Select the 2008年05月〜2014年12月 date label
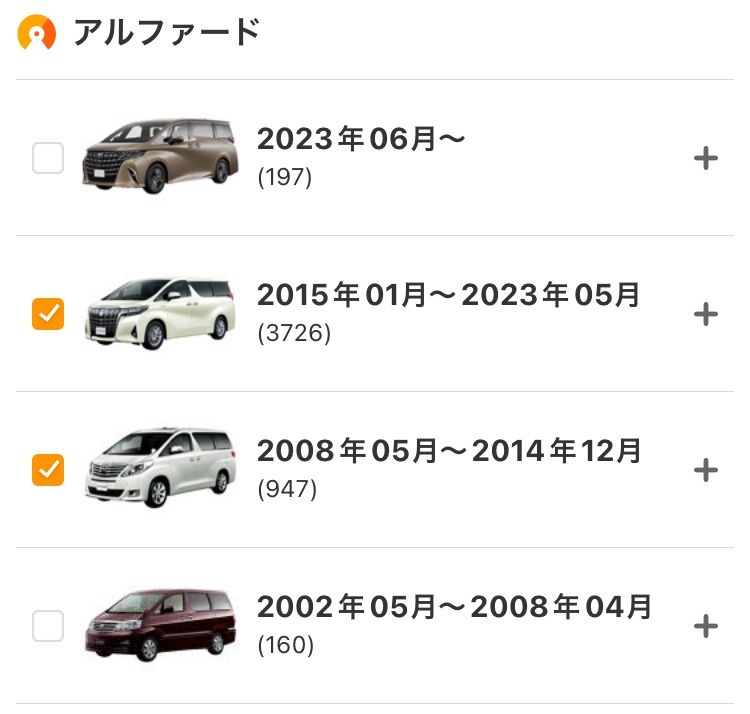The height and width of the screenshot is (714, 750). coord(449,450)
